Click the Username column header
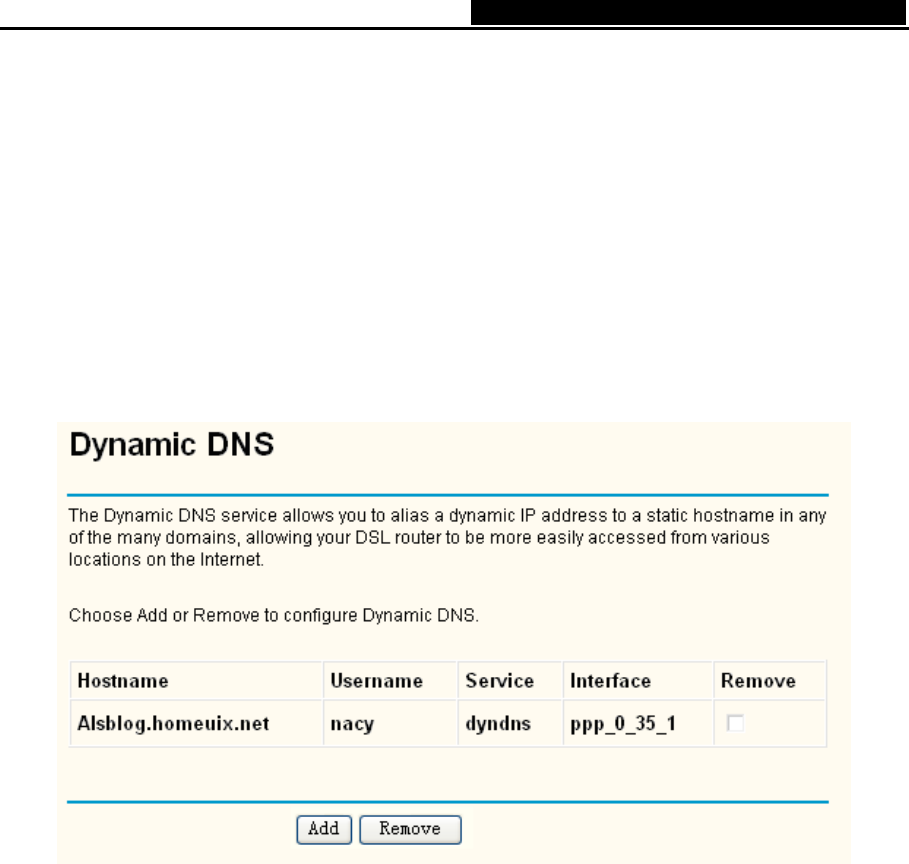The width and height of the screenshot is (909, 864). click(x=390, y=680)
